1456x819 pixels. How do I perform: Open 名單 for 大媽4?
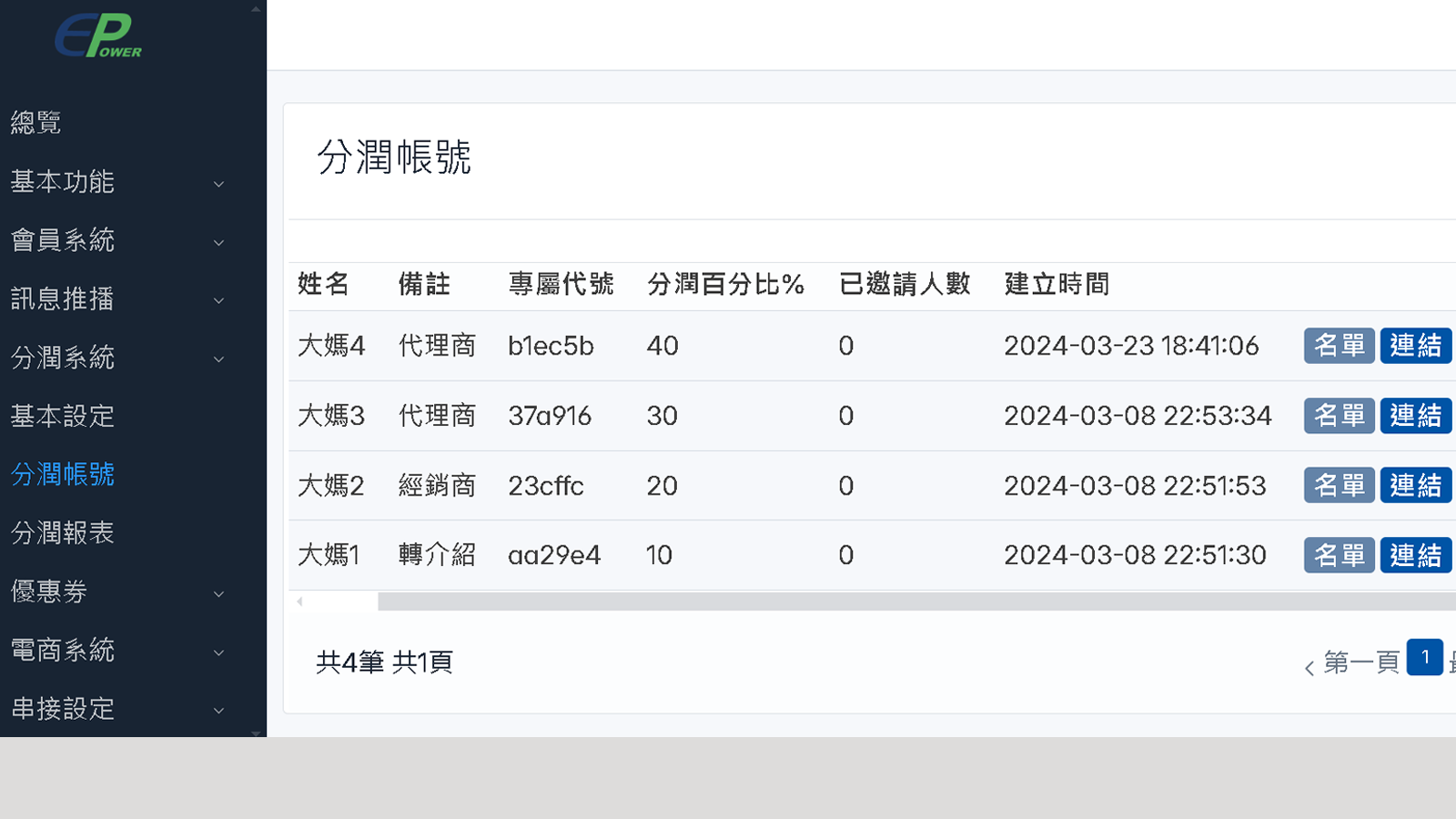pos(1339,346)
